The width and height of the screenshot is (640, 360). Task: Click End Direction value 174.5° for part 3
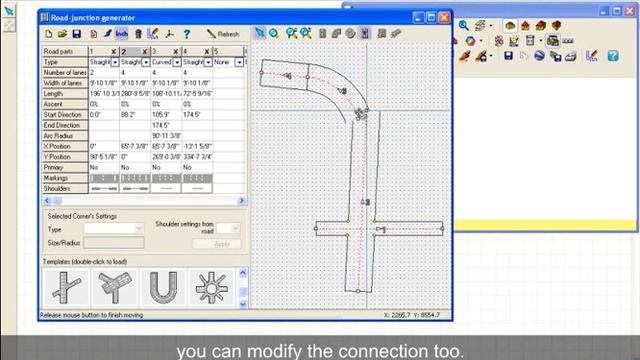(166, 125)
